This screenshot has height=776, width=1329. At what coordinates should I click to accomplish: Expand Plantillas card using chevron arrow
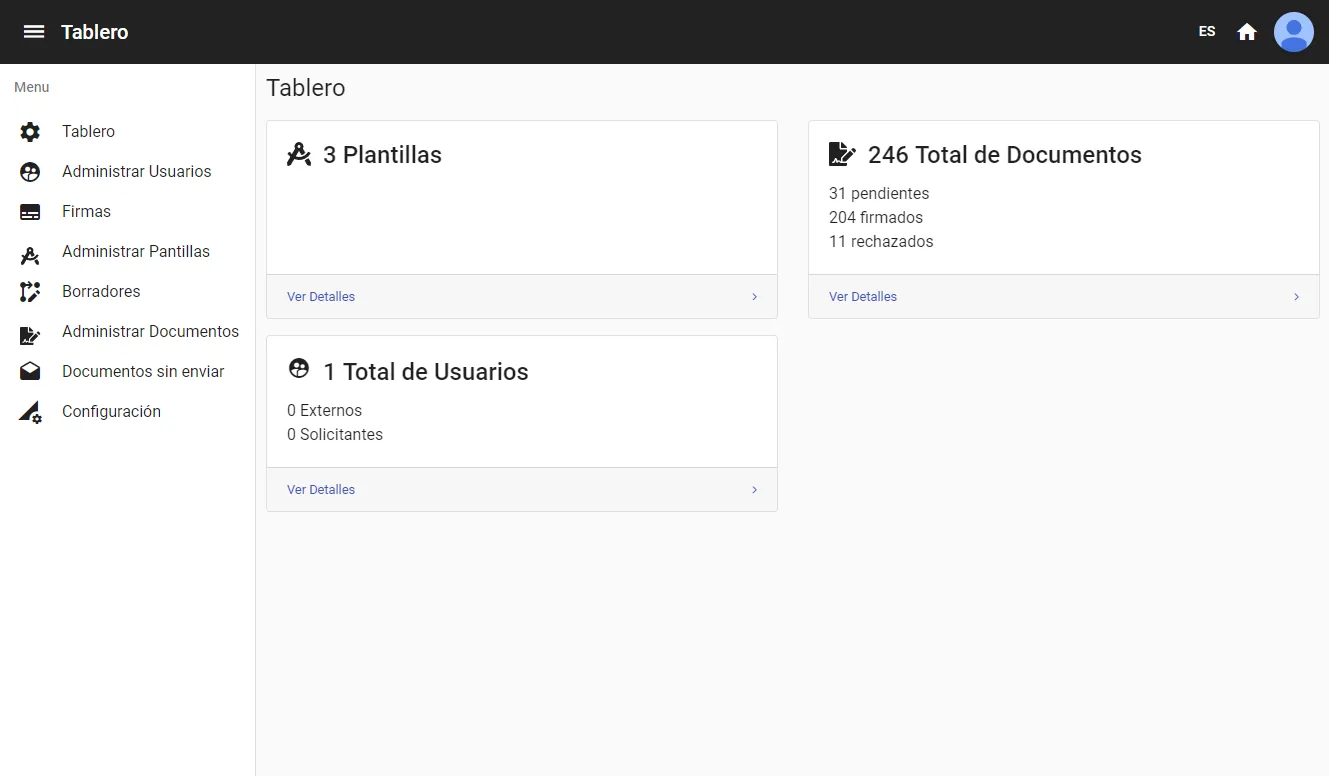[754, 297]
